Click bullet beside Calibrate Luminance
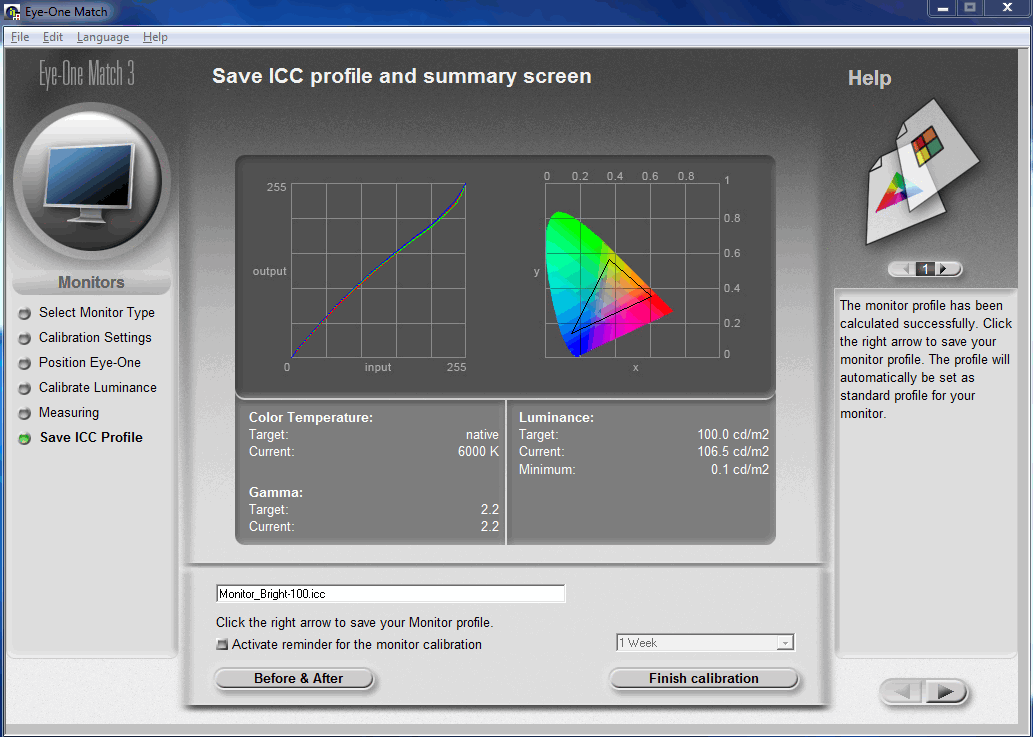 (25, 389)
